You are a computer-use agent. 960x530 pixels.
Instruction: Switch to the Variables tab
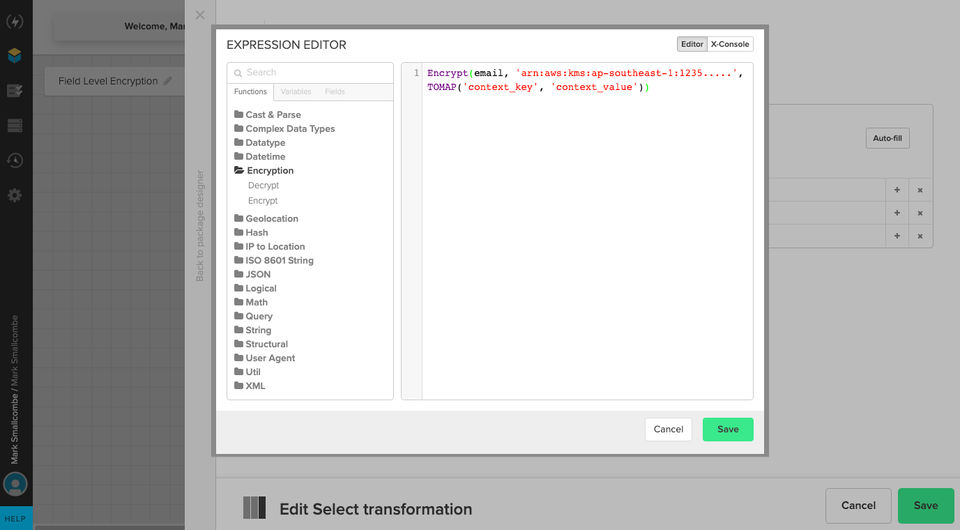[295, 92]
